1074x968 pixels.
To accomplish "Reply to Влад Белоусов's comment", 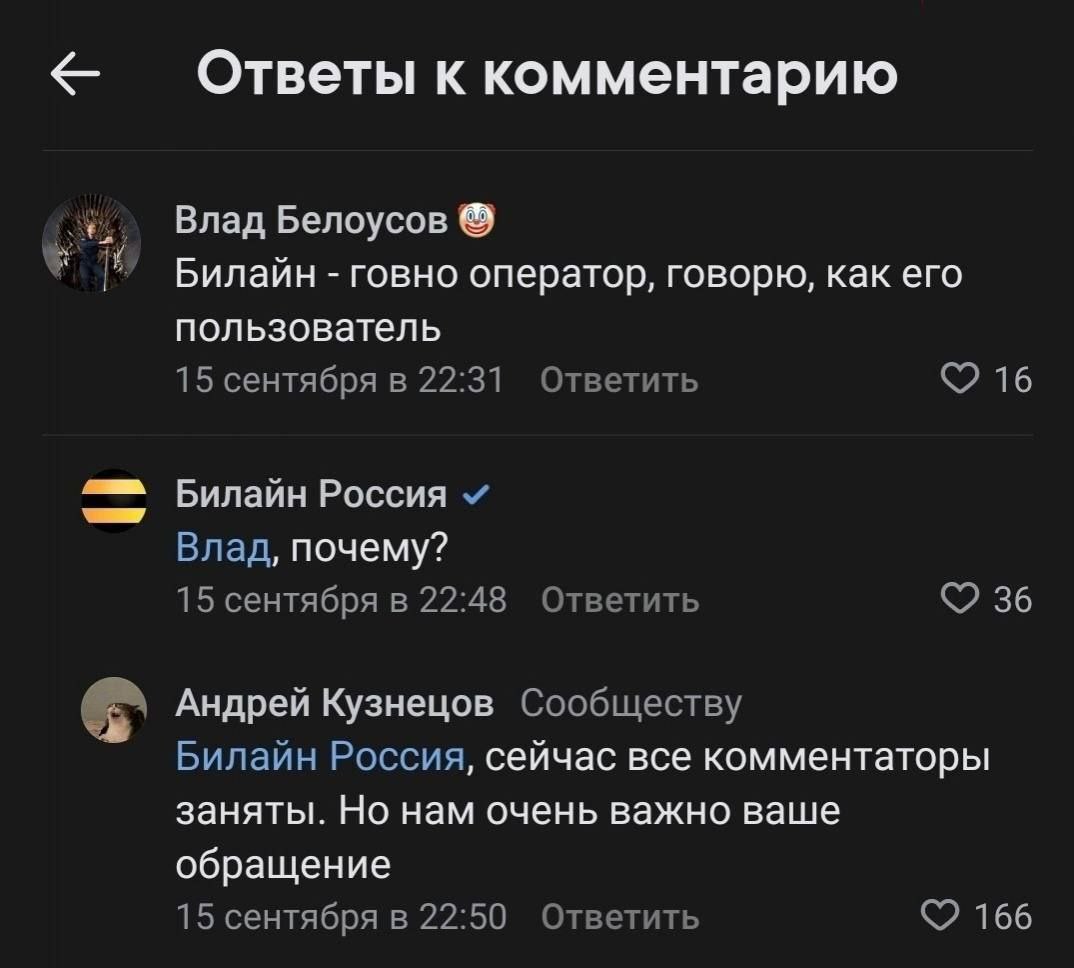I will pos(619,380).
